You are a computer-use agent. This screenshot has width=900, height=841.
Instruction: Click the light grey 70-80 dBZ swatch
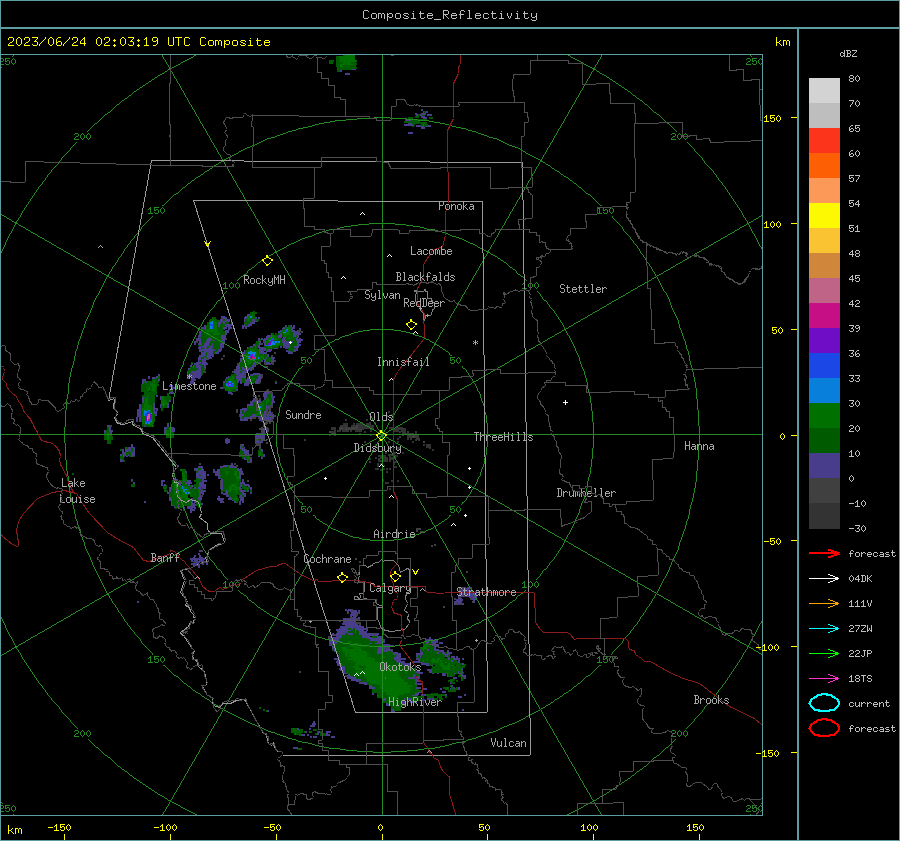(x=824, y=91)
